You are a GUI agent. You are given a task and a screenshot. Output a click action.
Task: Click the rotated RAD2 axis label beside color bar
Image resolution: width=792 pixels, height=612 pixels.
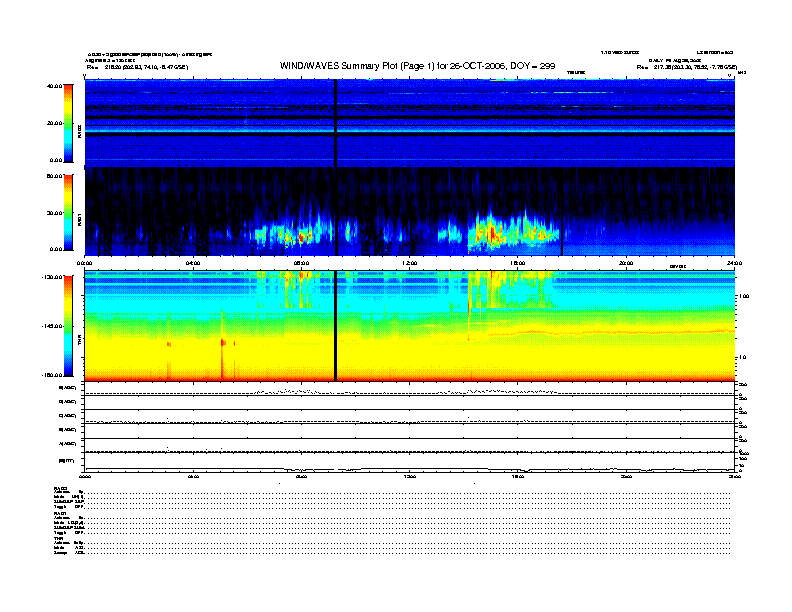tap(79, 131)
